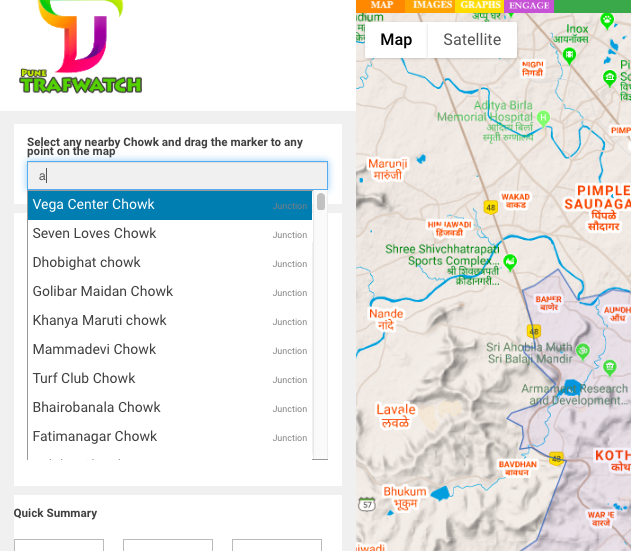Open the IMAGES tab
Viewport: 631px width, 551px height.
pyautogui.click(x=432, y=5)
